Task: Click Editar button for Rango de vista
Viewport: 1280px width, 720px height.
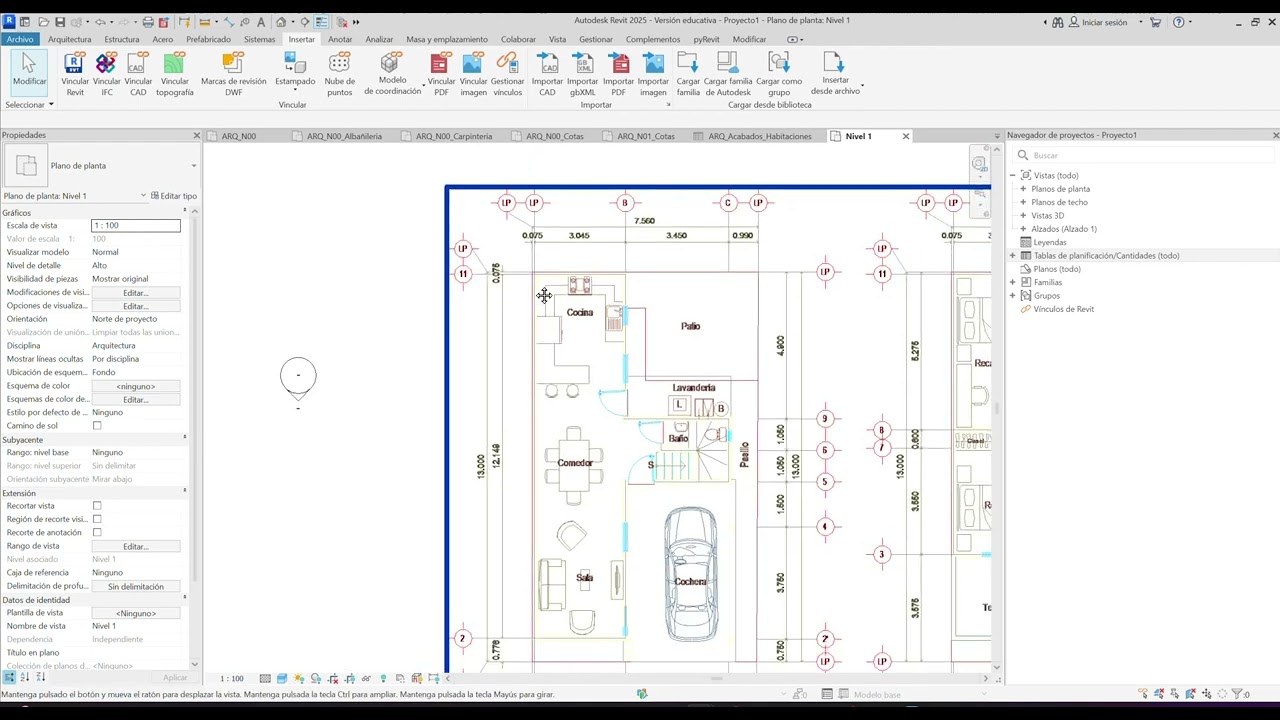Action: (x=136, y=547)
